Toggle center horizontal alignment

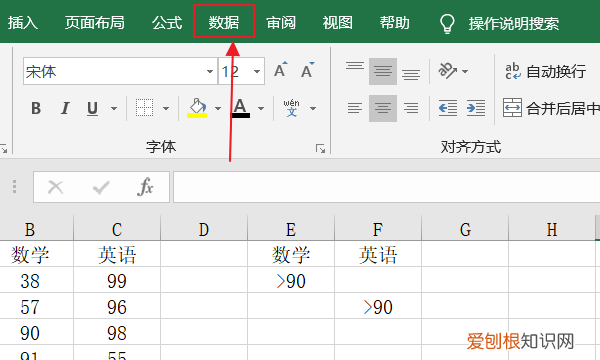(383, 108)
